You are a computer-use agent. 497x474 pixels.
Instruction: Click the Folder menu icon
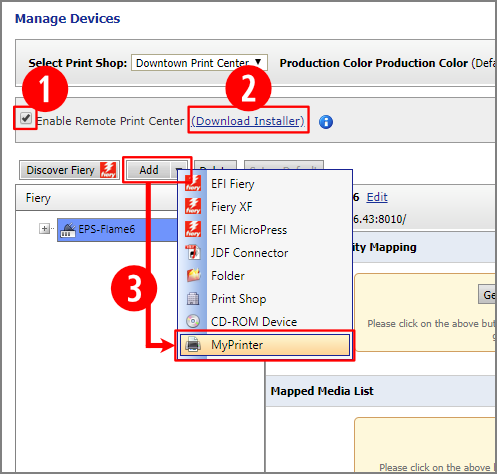click(x=193, y=275)
